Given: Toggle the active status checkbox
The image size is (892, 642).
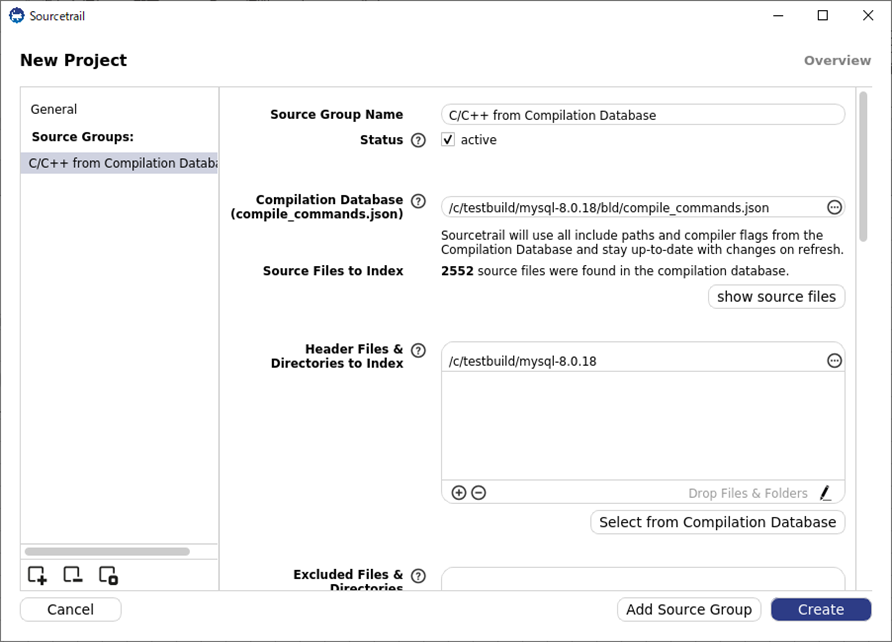Looking at the screenshot, I should pos(448,139).
